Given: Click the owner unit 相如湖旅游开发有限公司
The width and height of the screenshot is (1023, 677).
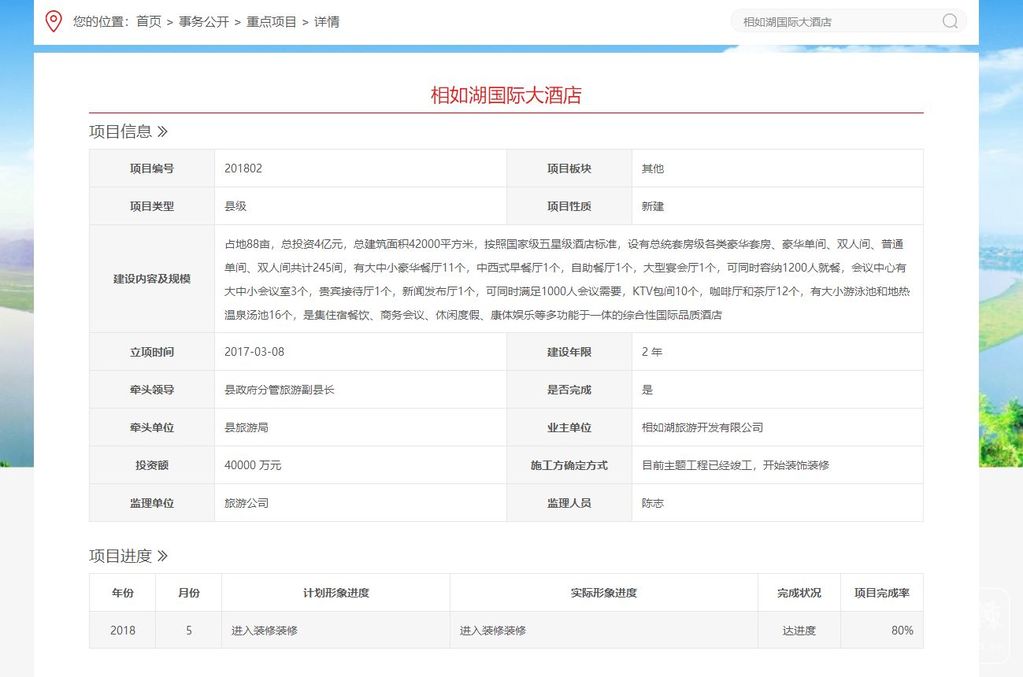Looking at the screenshot, I should 702,427.
